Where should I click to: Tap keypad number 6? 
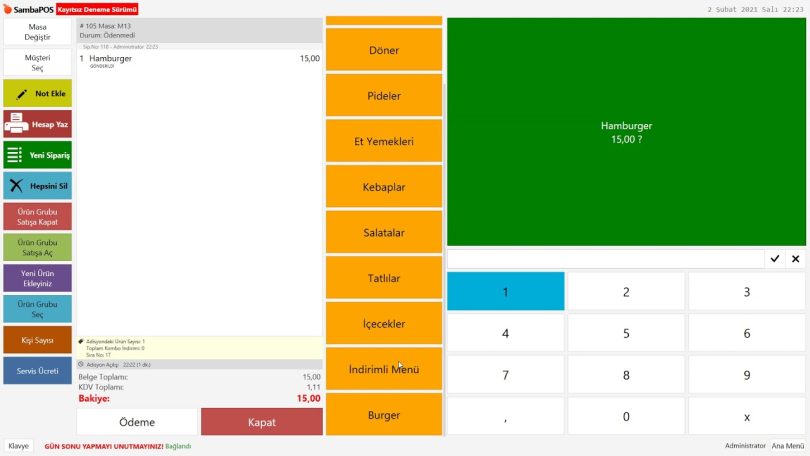pos(746,333)
